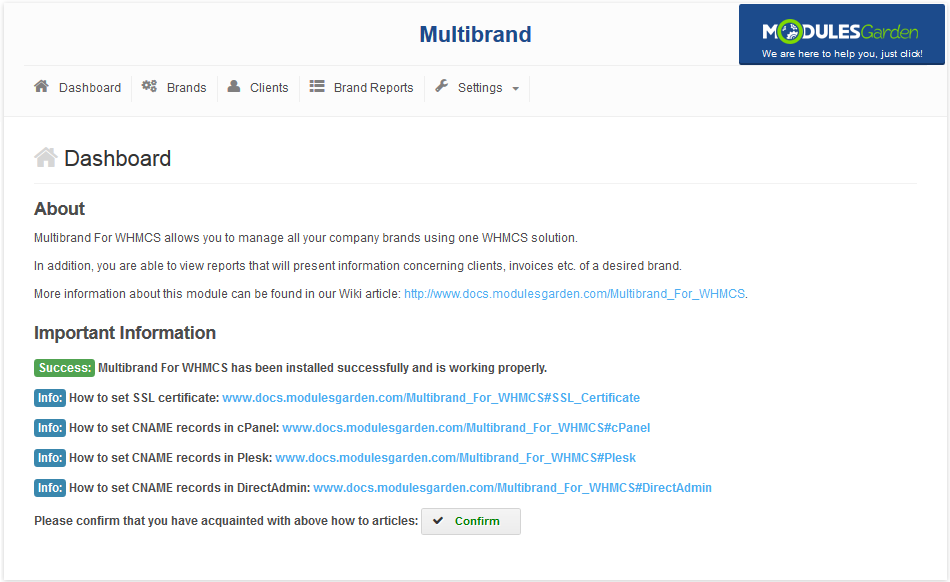Viewport: 950px width, 582px height.
Task: Open the SSL_Certificate documentation link
Action: point(431,398)
